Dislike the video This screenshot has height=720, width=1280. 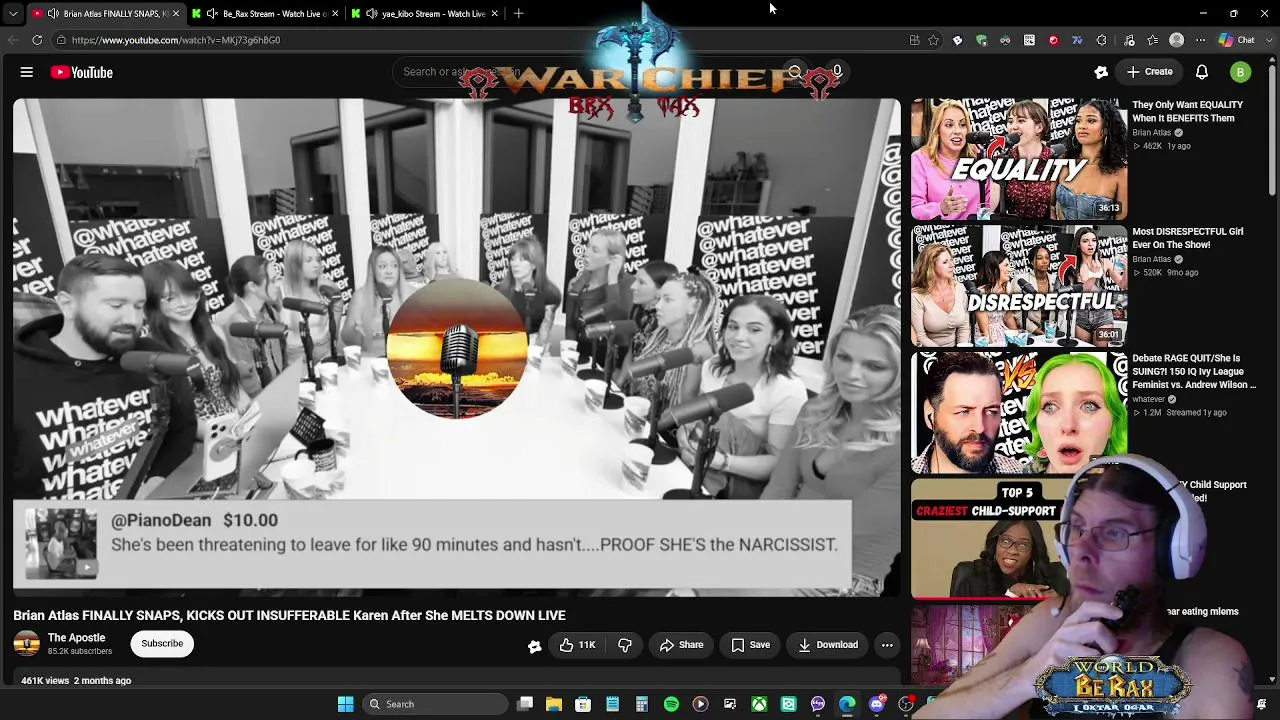click(x=625, y=645)
